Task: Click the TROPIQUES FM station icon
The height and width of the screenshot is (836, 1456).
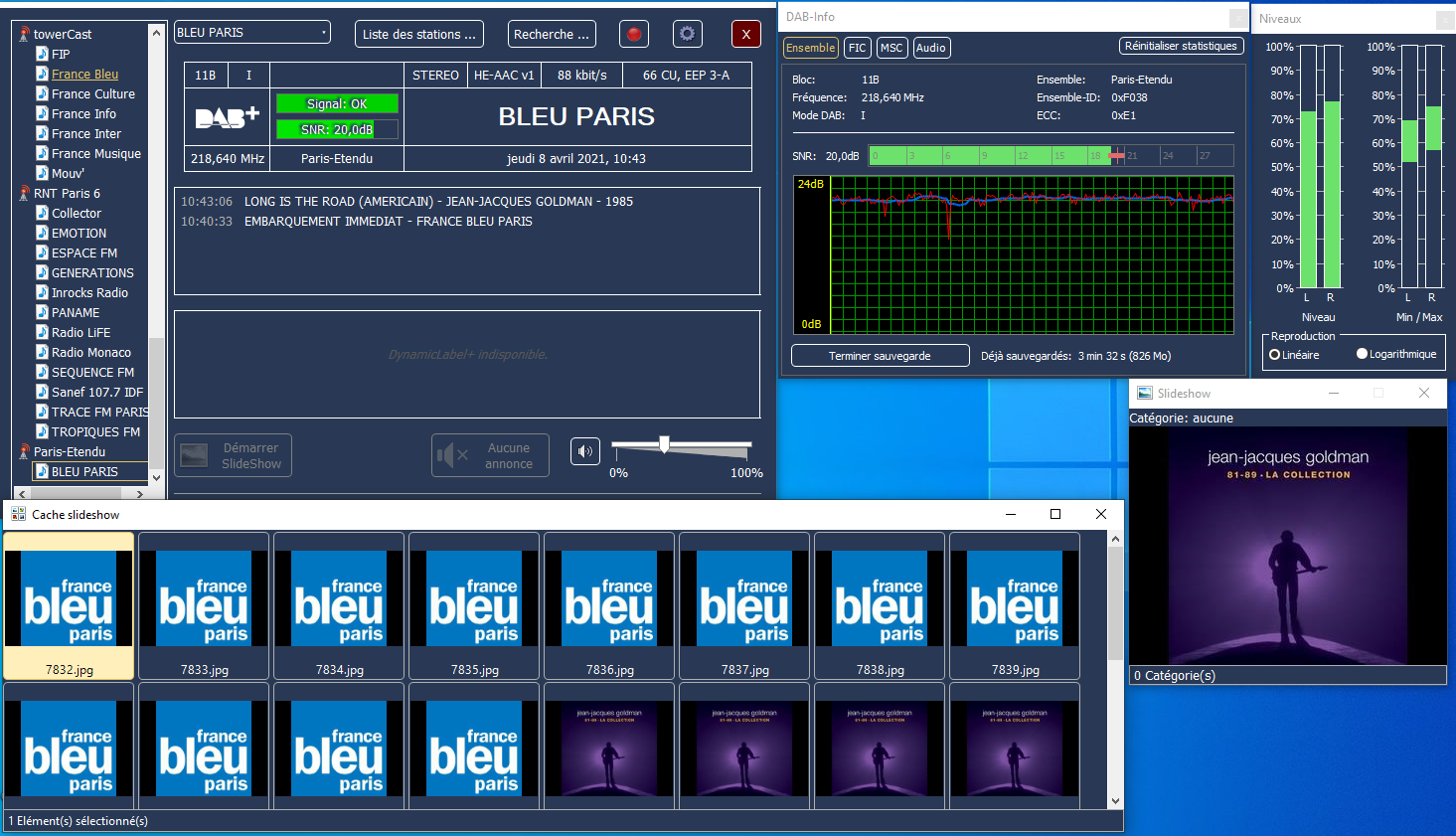Action: (x=42, y=431)
